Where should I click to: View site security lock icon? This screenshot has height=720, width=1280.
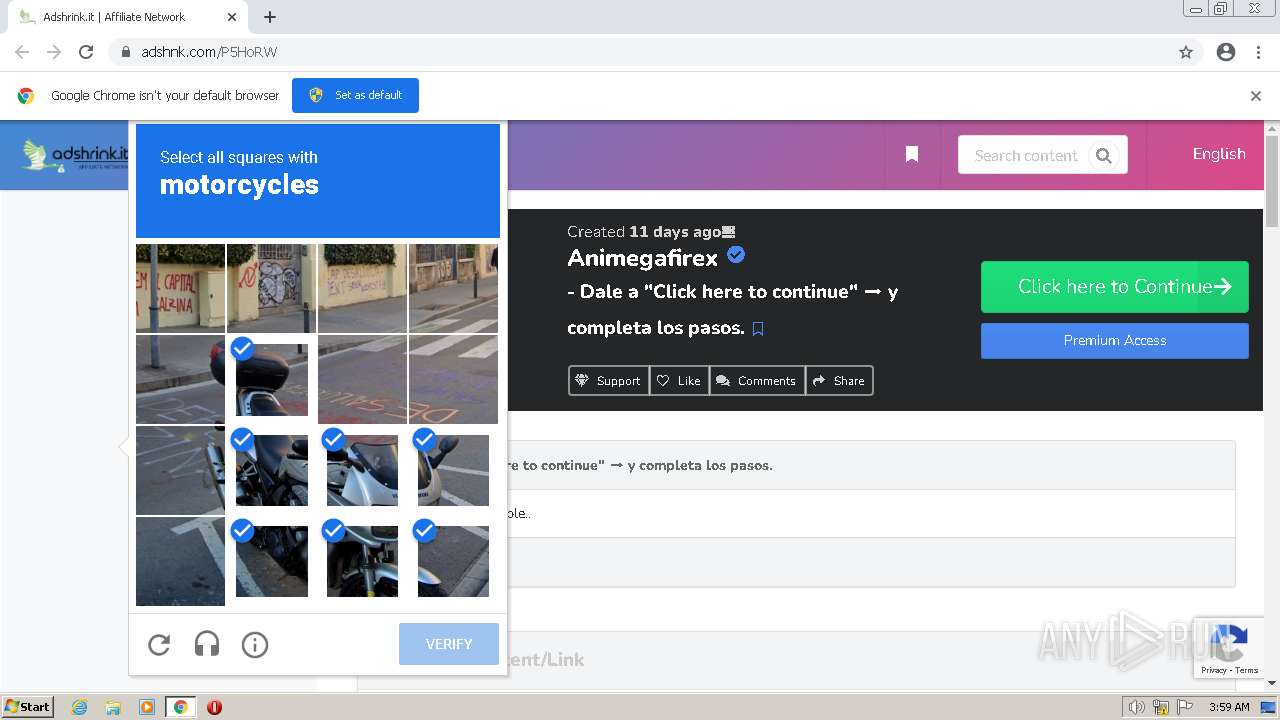coord(125,52)
